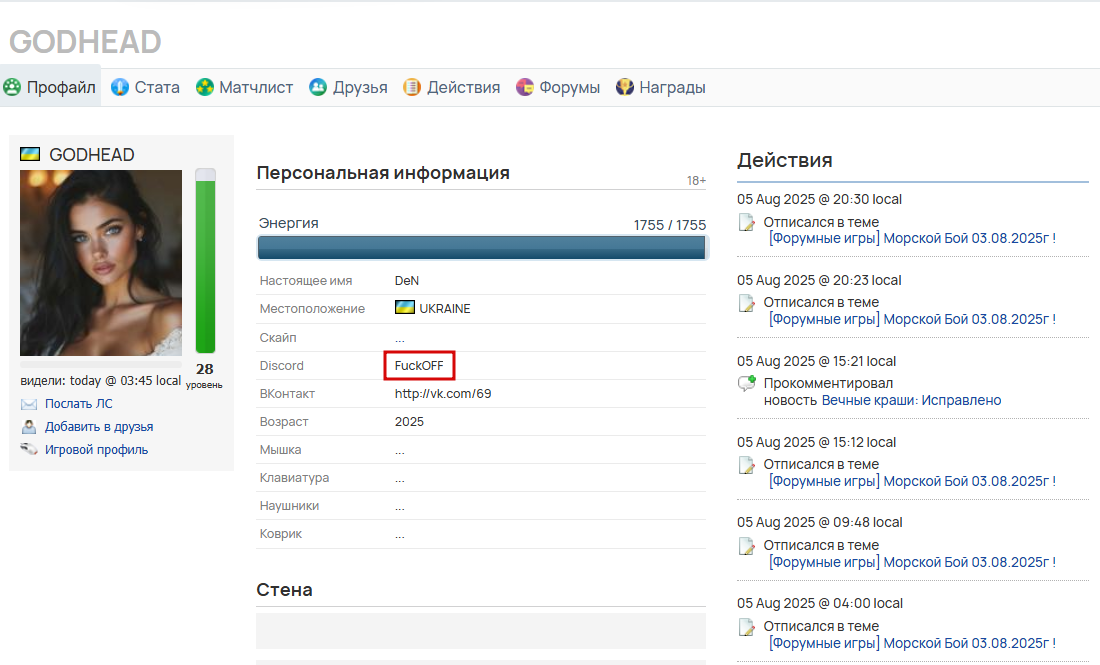The image size is (1100, 665).
Task: Click the post icon for 09:48 action
Action: (x=747, y=546)
